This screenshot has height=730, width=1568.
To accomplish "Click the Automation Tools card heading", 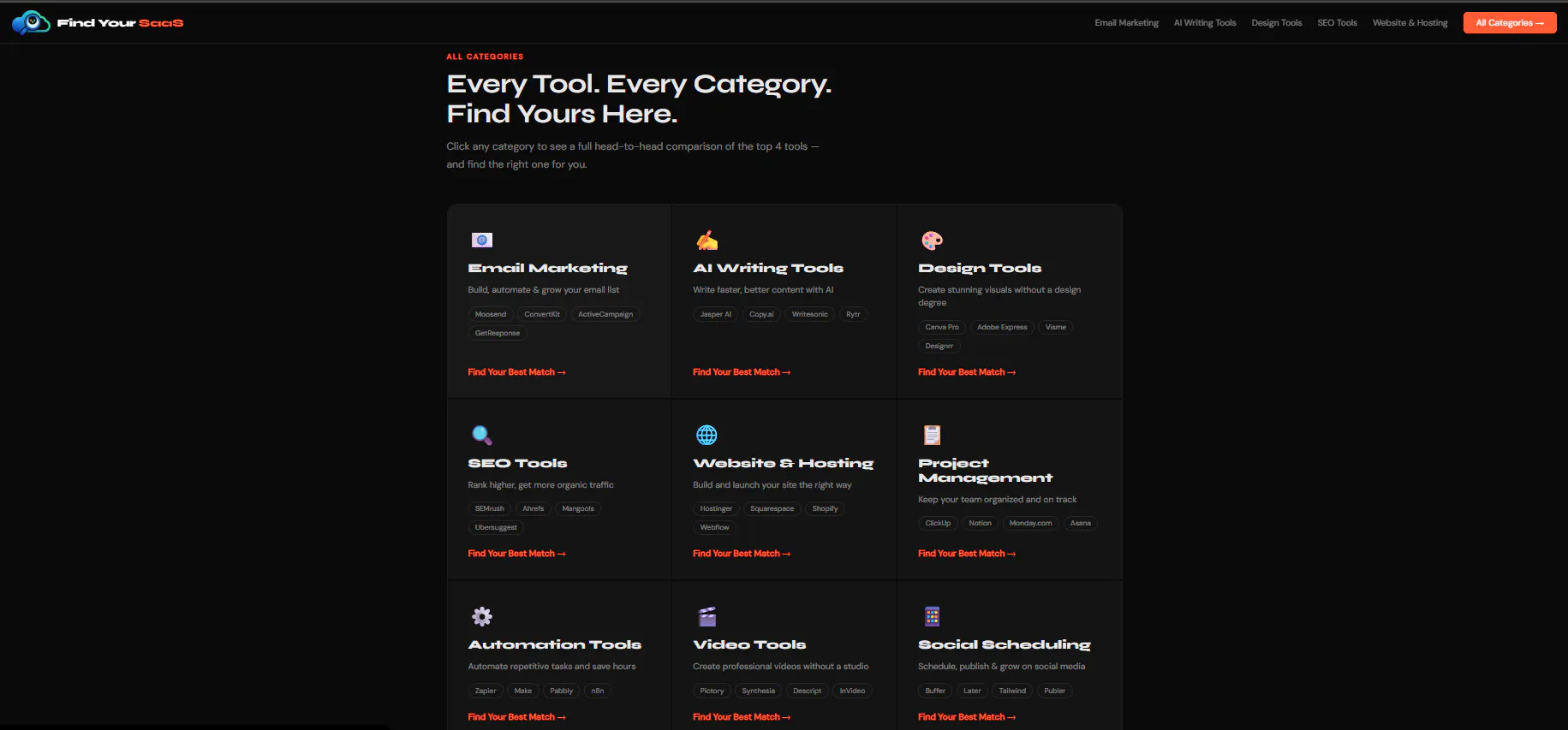I will [554, 644].
